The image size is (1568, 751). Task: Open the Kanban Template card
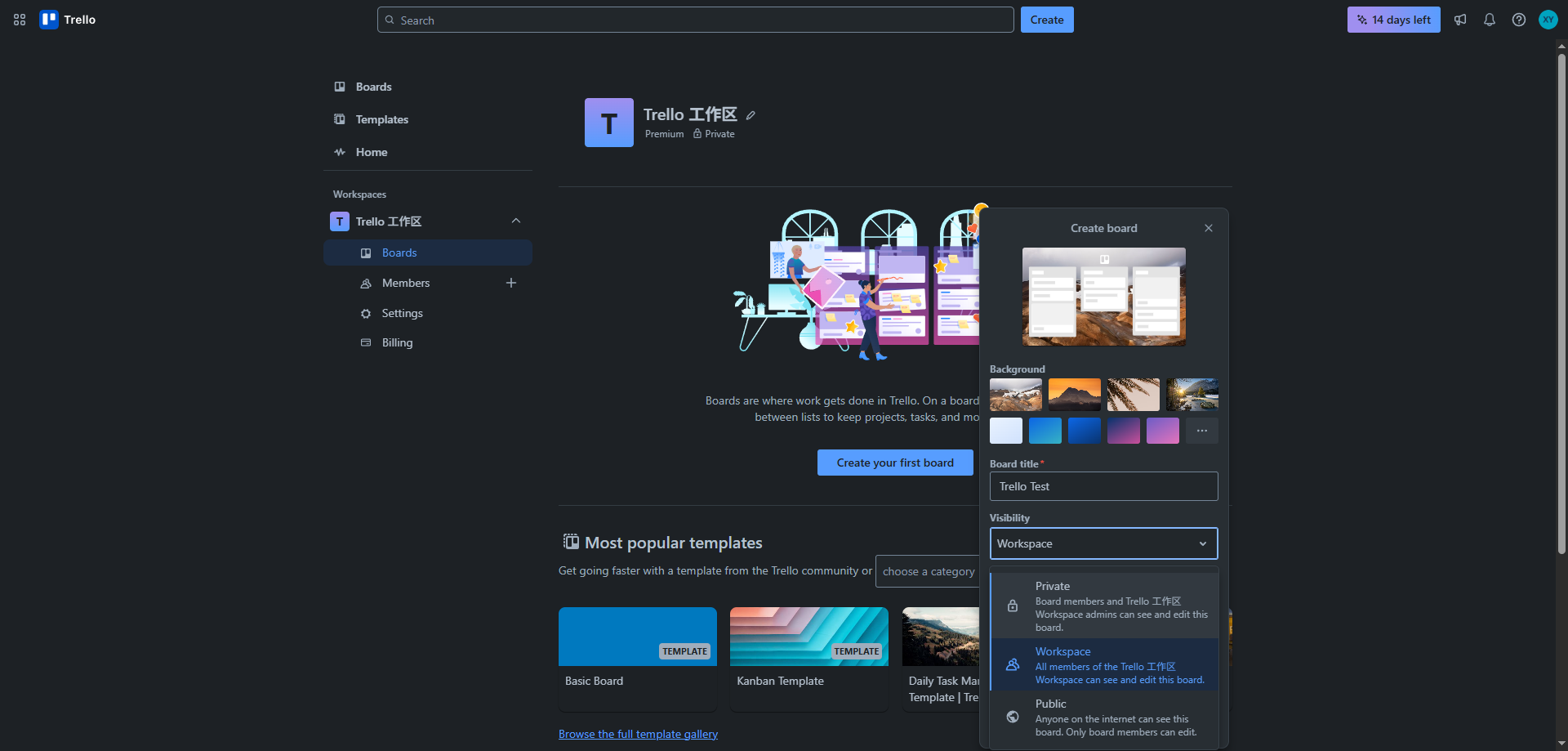pos(809,659)
